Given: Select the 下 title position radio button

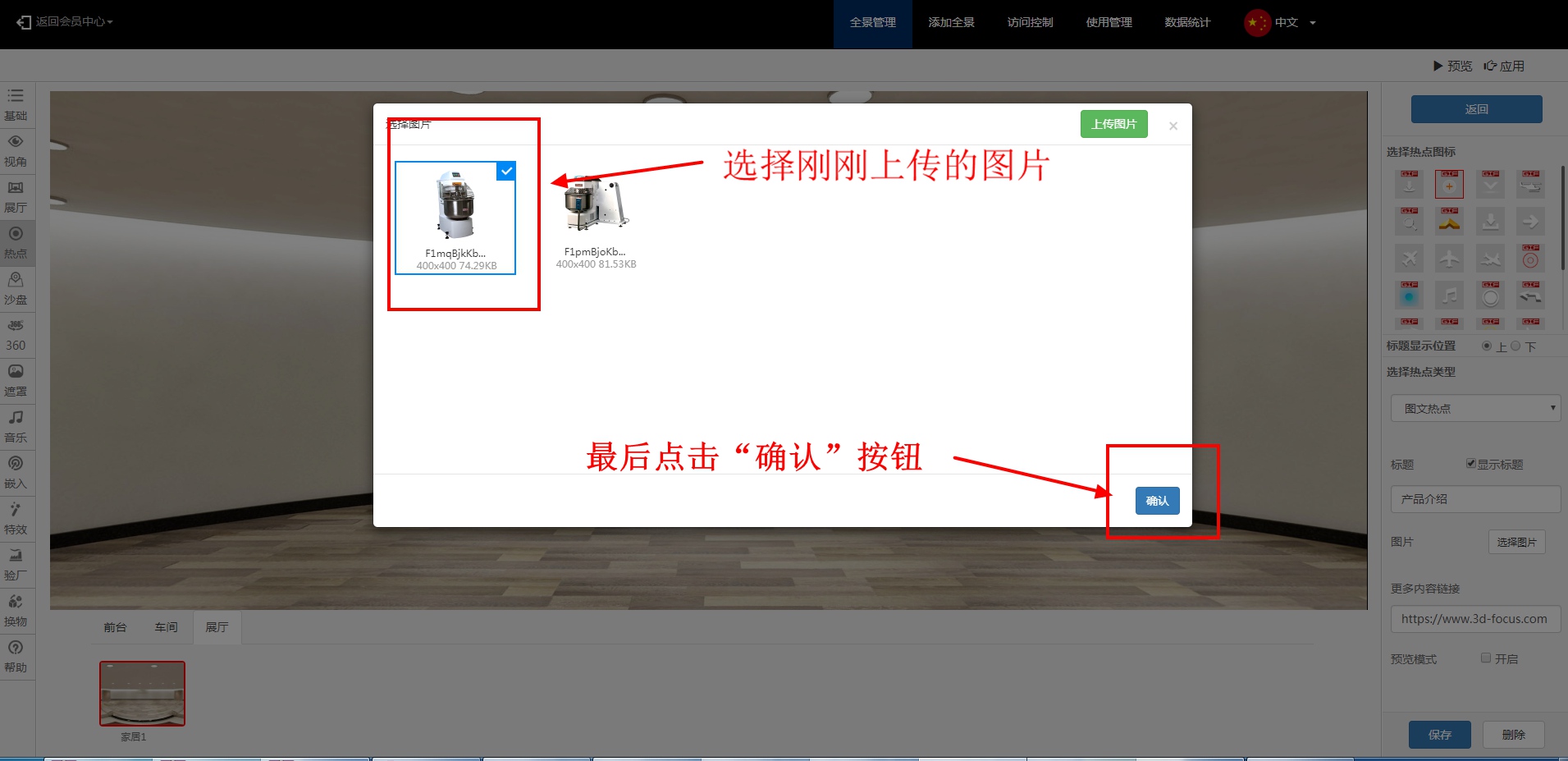Looking at the screenshot, I should tap(1515, 346).
